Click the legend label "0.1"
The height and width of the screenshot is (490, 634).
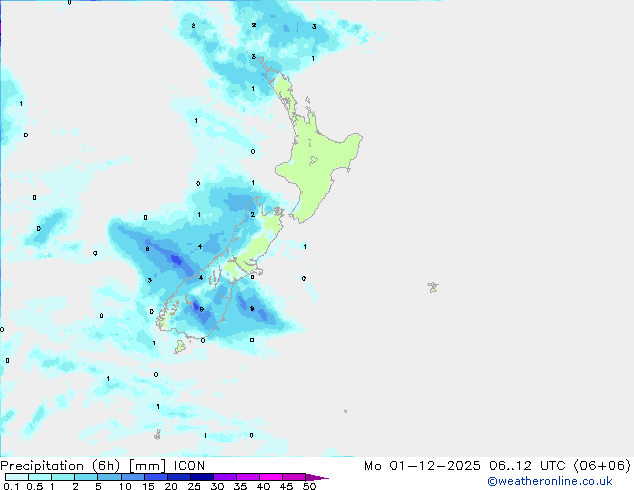[11, 486]
